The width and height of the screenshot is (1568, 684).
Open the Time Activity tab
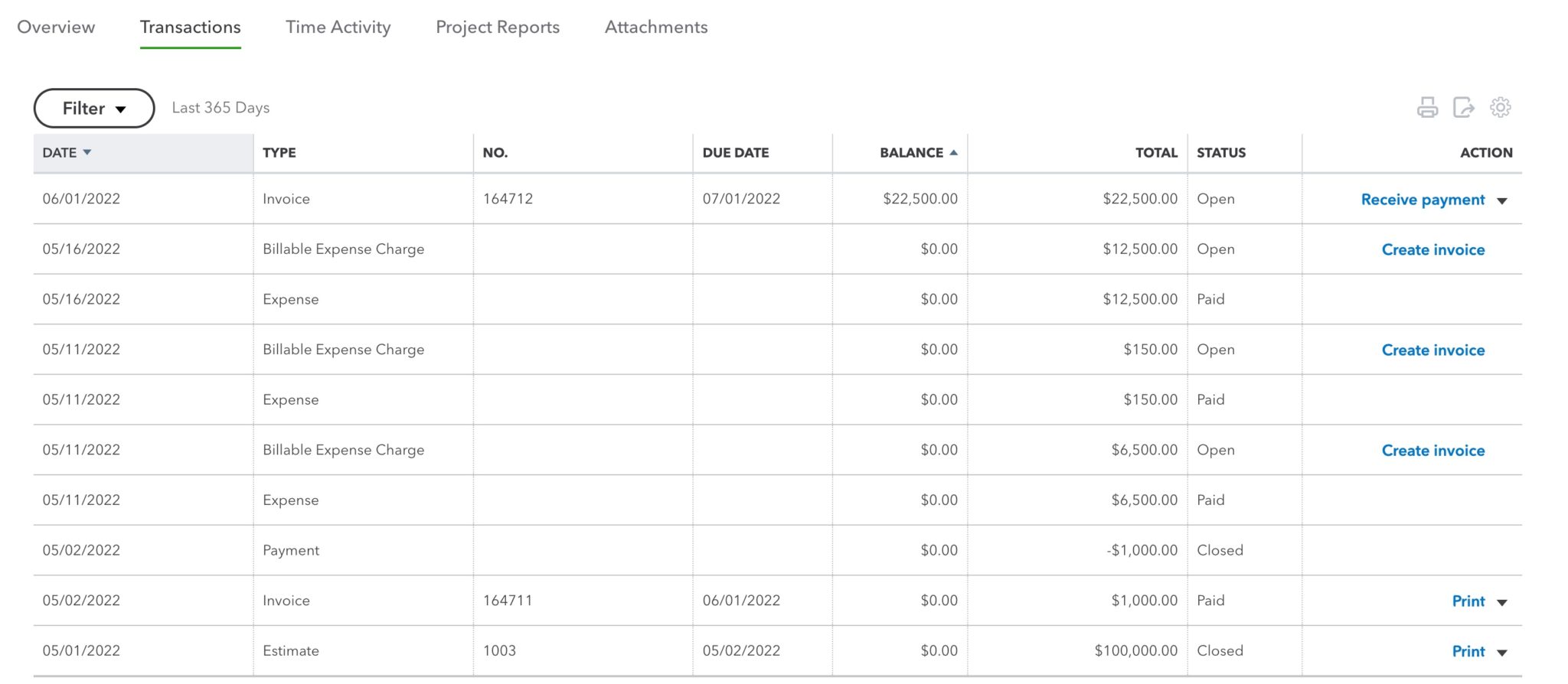click(338, 27)
